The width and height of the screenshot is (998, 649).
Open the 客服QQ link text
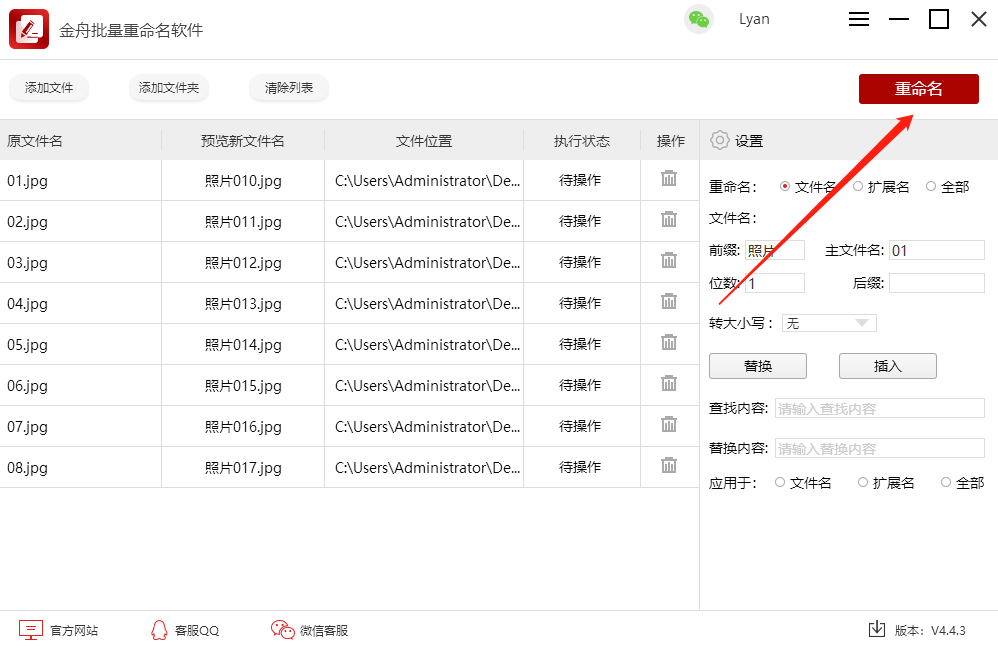tap(197, 631)
